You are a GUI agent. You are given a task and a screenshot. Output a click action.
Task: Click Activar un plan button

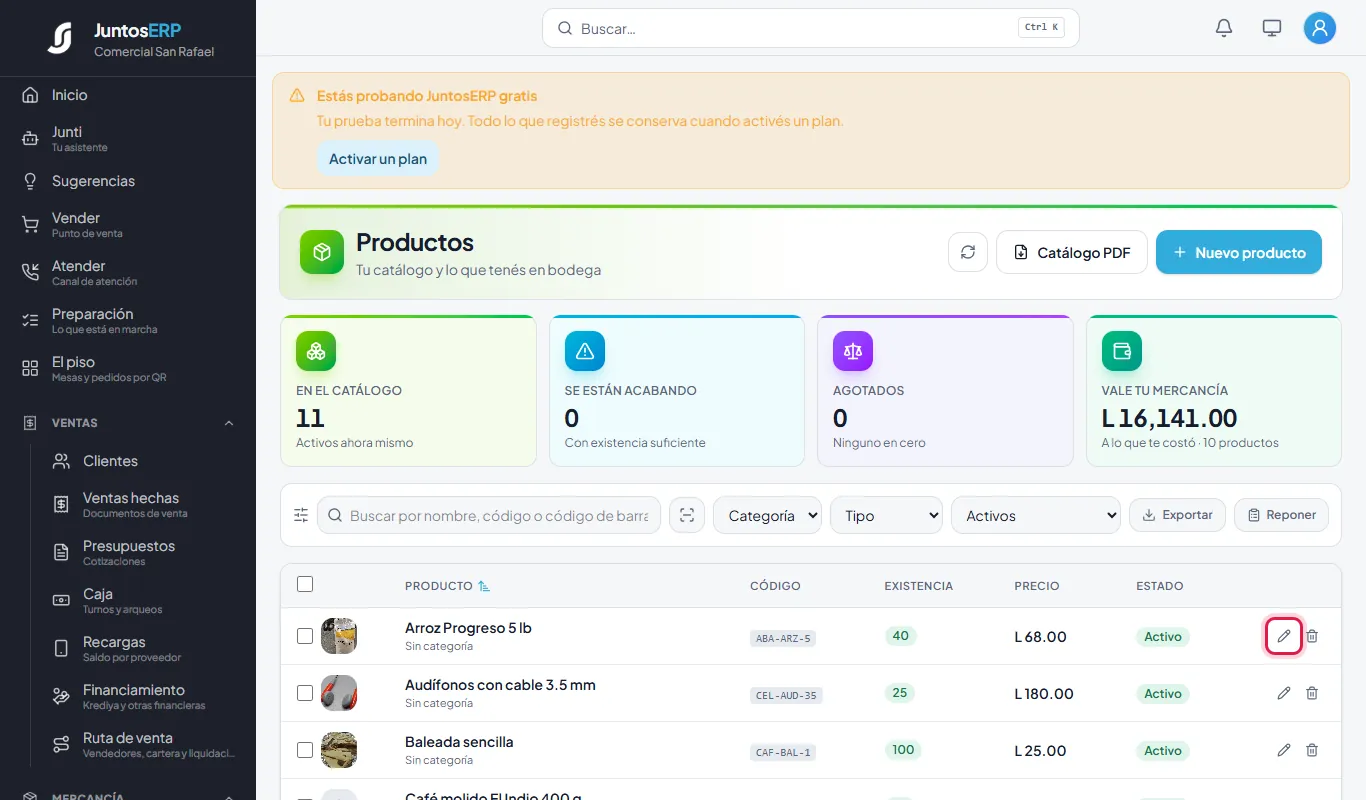pos(378,158)
